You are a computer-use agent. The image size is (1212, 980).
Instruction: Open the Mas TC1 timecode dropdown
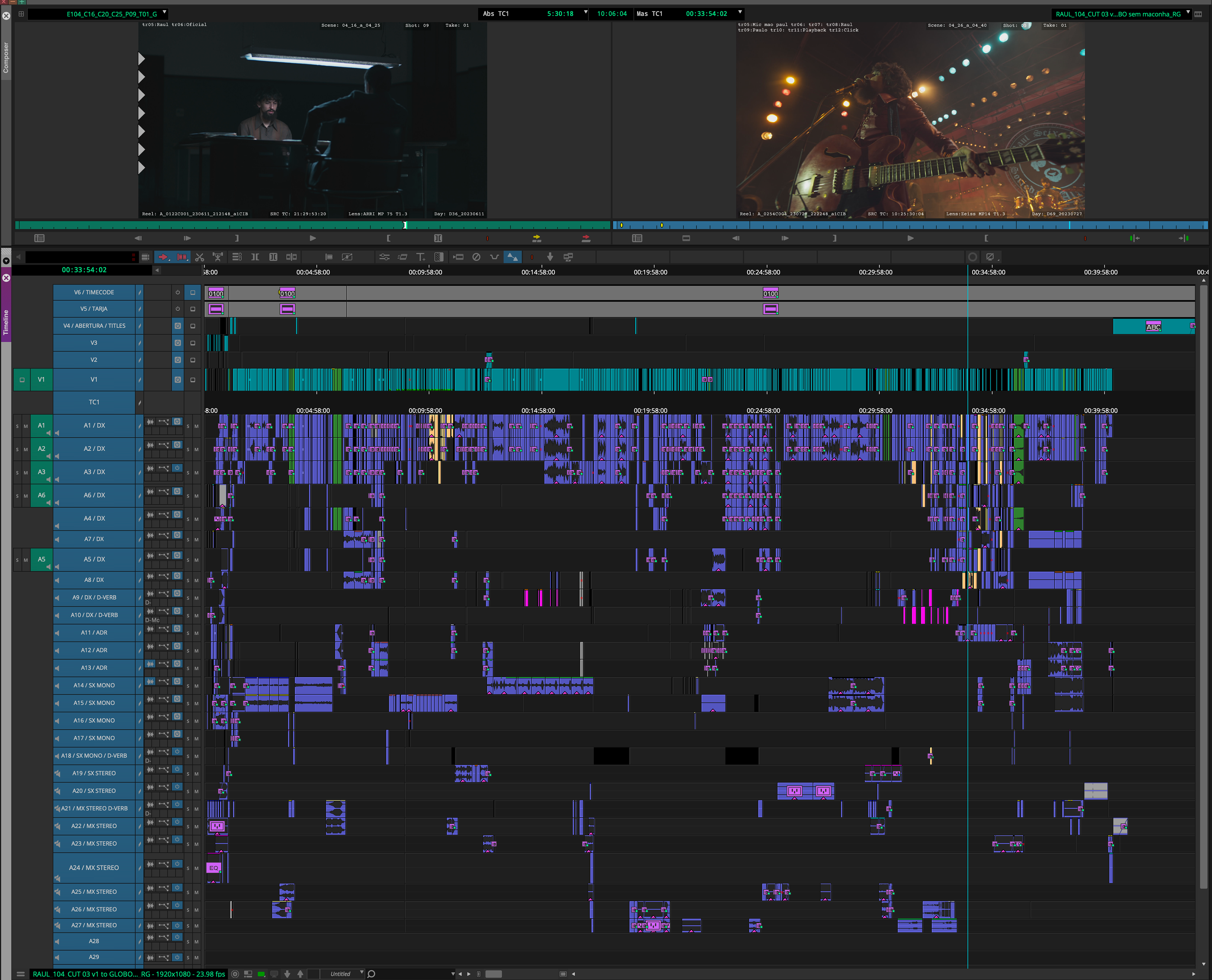coord(740,12)
